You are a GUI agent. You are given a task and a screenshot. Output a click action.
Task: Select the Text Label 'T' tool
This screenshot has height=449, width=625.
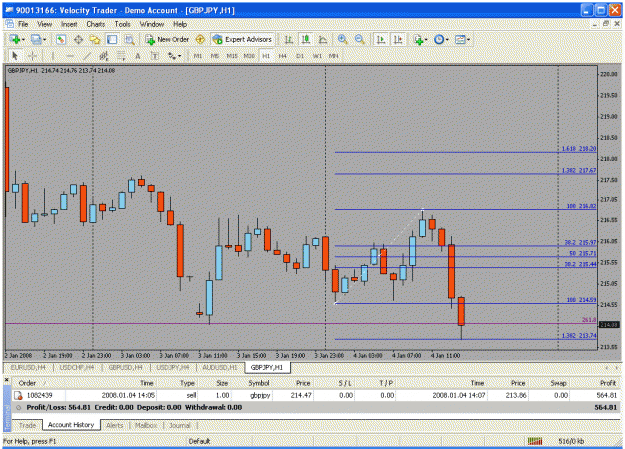click(x=155, y=56)
